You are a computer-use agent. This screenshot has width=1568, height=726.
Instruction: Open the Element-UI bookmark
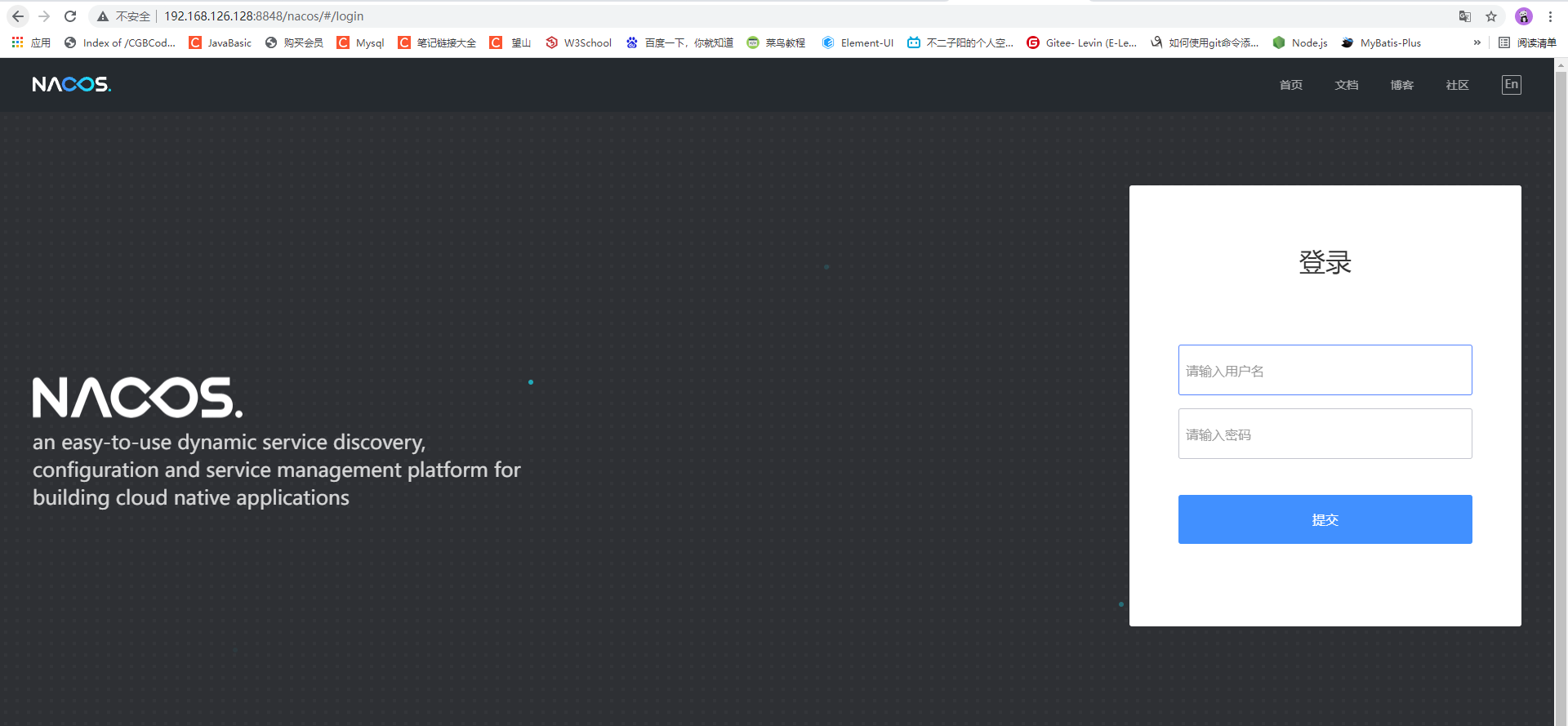click(857, 42)
